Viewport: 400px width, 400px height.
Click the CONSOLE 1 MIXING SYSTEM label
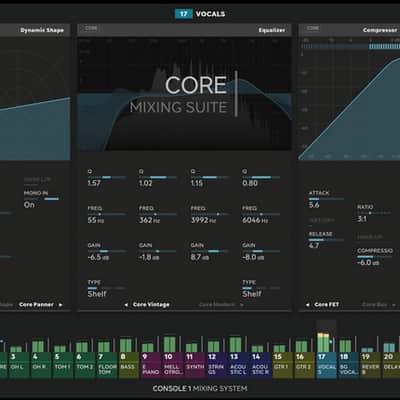(x=200, y=389)
